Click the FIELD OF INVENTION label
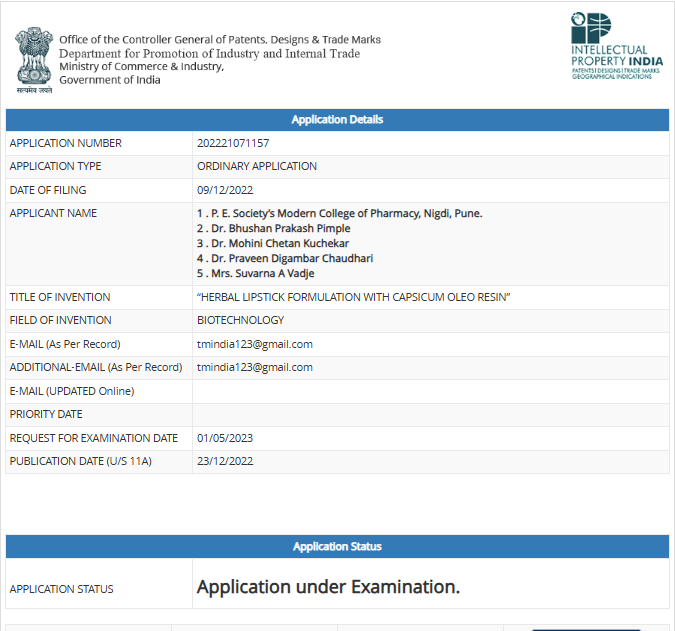The image size is (675, 631). pos(60,320)
